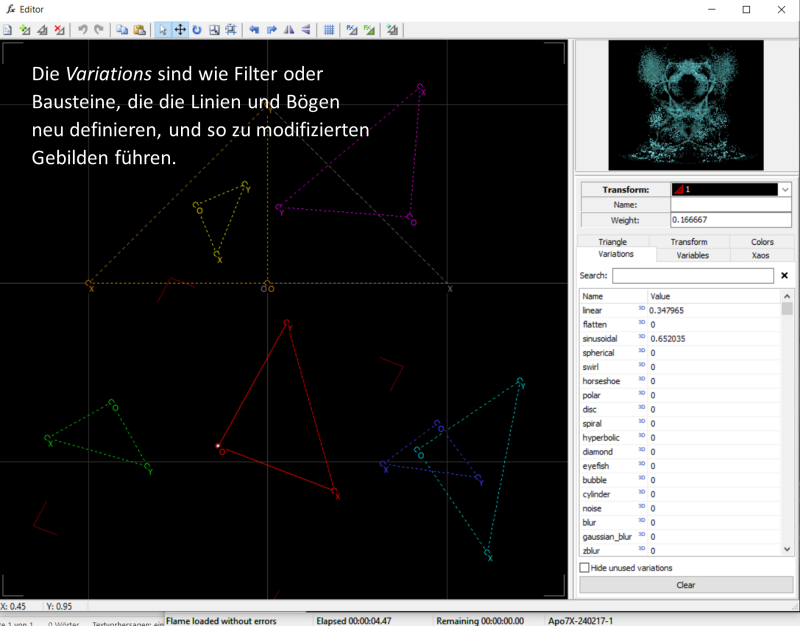Click the Undo arrow in the toolbar
The image size is (800, 626).
coord(82,30)
